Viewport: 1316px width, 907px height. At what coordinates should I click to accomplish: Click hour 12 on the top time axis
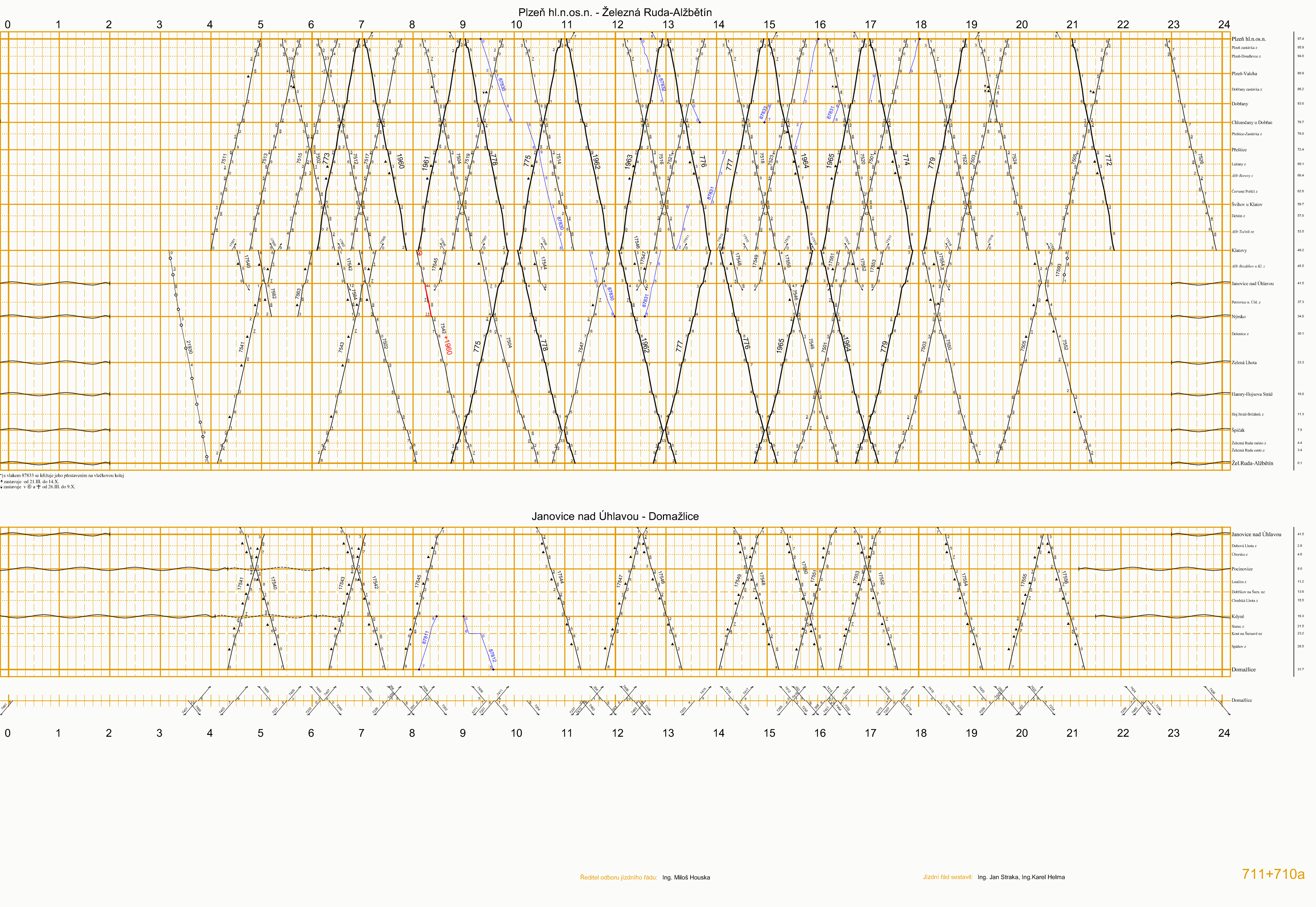click(618, 24)
